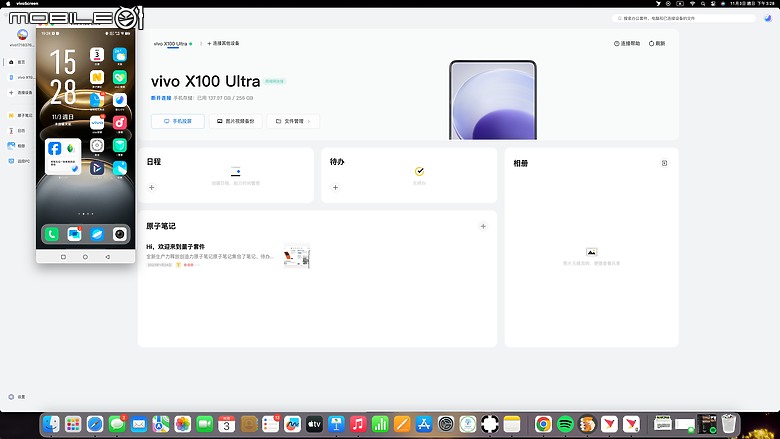Image resolution: width=780 pixels, height=439 pixels.
Task: Open red music app on phone
Action: [119, 123]
